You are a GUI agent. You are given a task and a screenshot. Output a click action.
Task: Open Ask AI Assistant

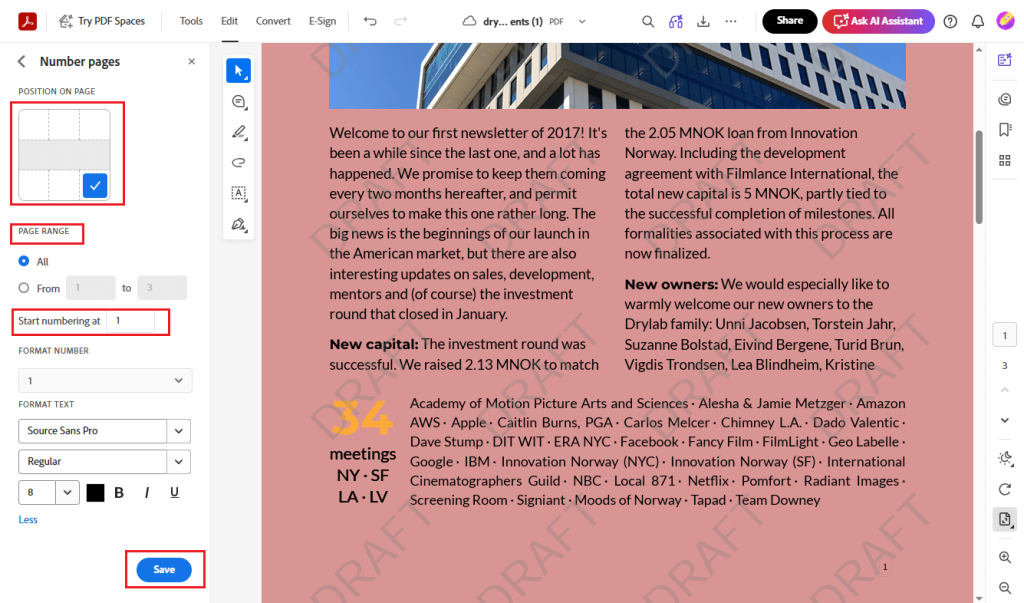click(x=878, y=21)
